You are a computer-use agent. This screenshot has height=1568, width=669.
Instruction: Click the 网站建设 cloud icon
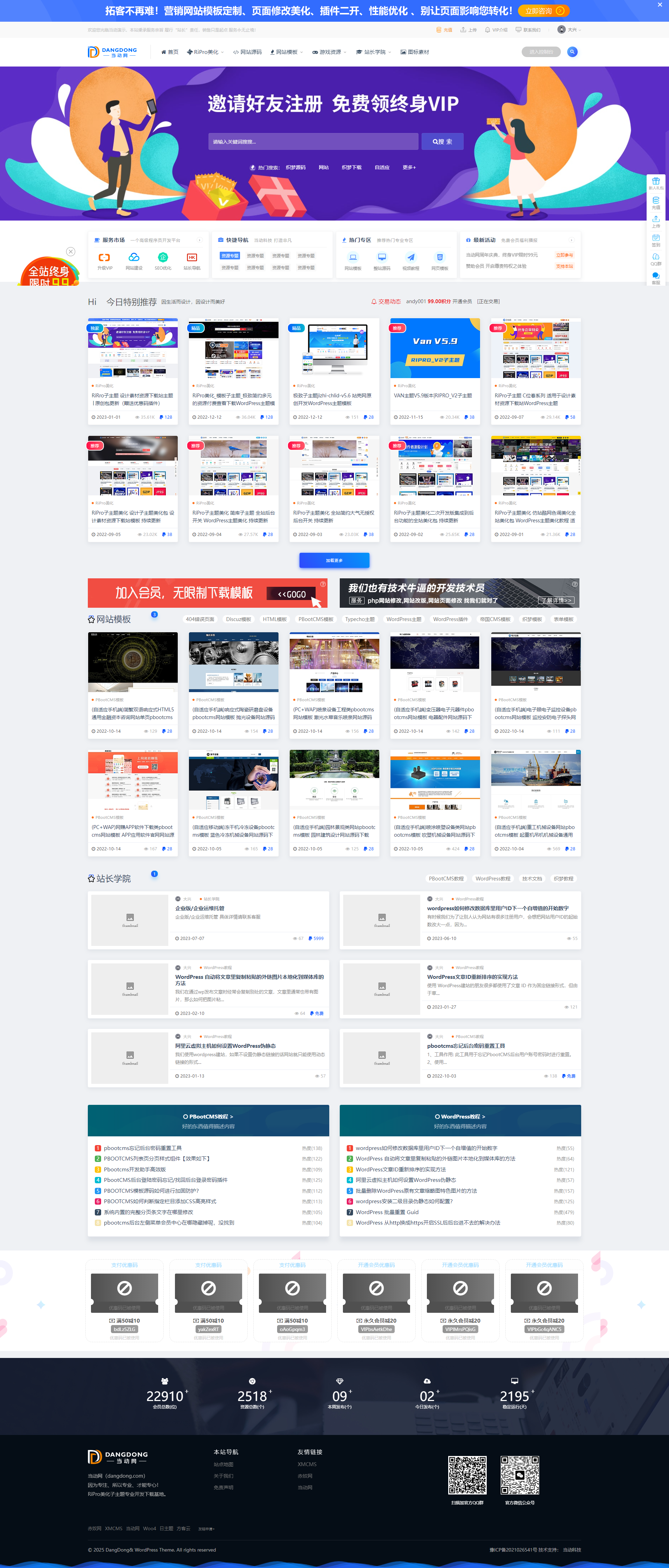coord(134,258)
